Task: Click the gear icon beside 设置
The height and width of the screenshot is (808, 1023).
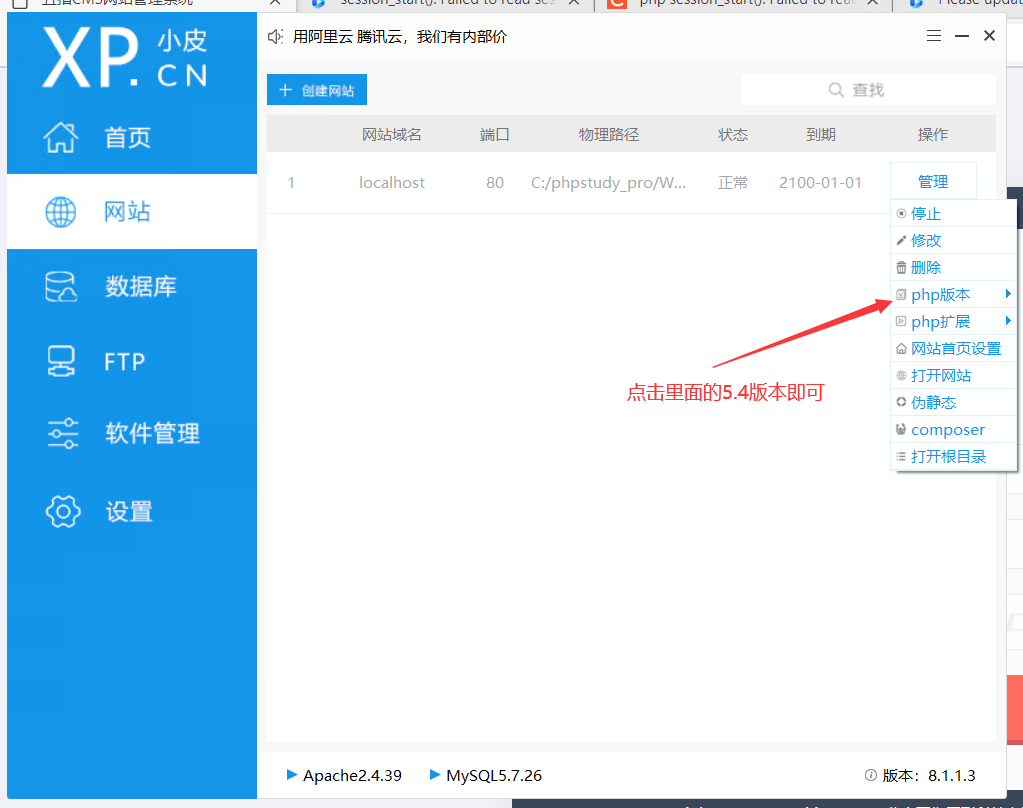Action: 63,511
